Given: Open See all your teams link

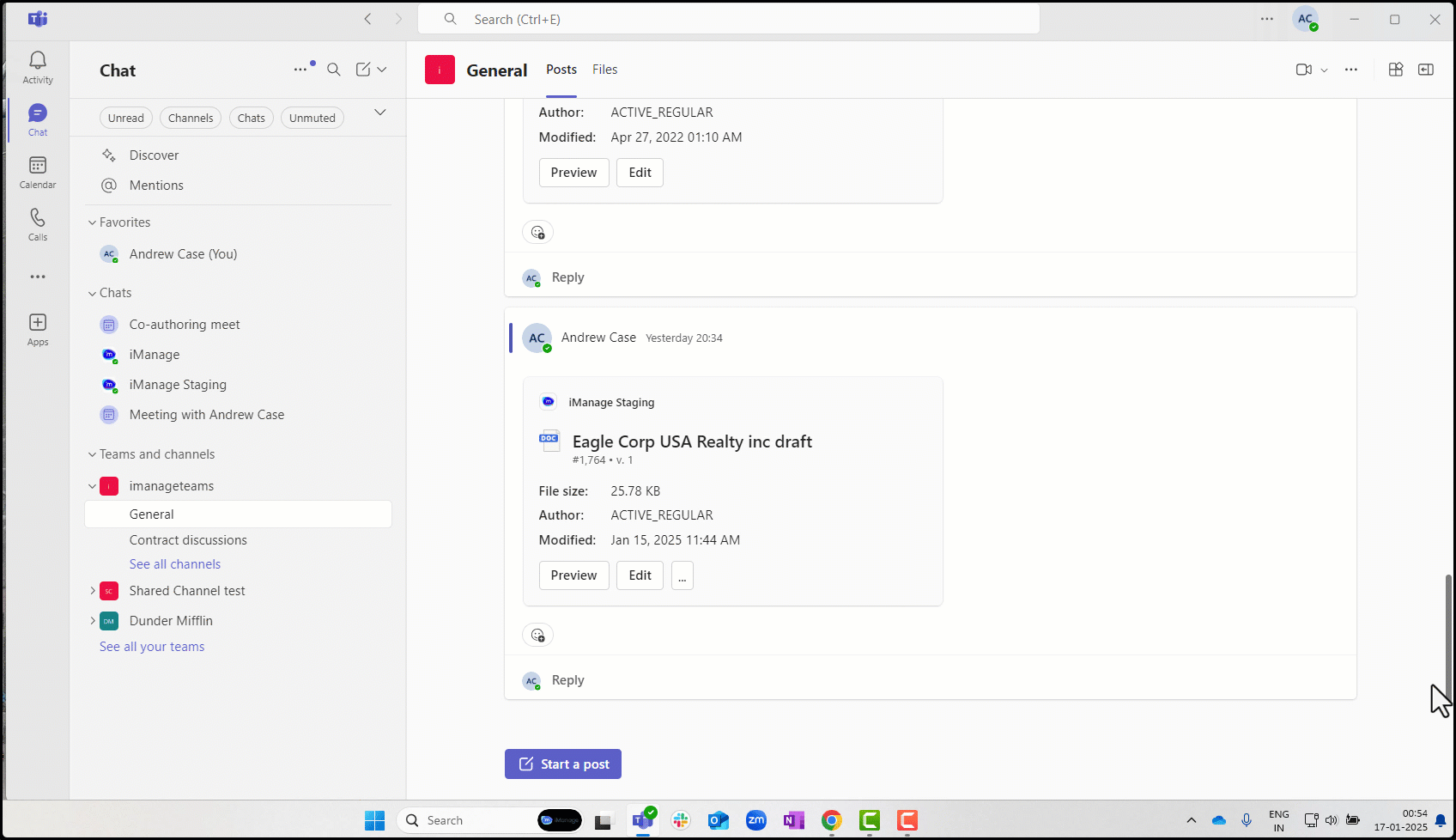Looking at the screenshot, I should click(151, 646).
